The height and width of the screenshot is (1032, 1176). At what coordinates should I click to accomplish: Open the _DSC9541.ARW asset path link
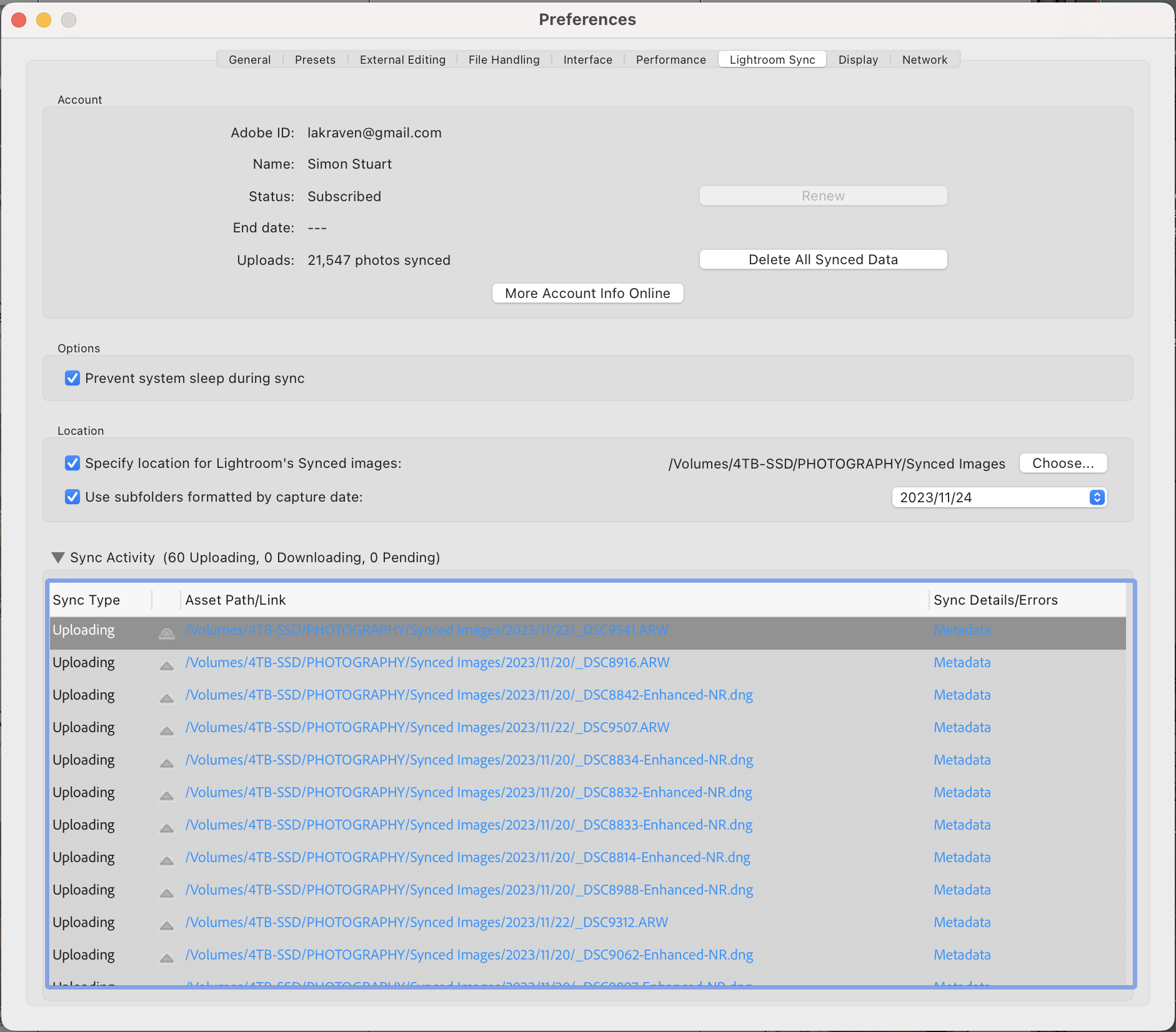click(x=427, y=630)
